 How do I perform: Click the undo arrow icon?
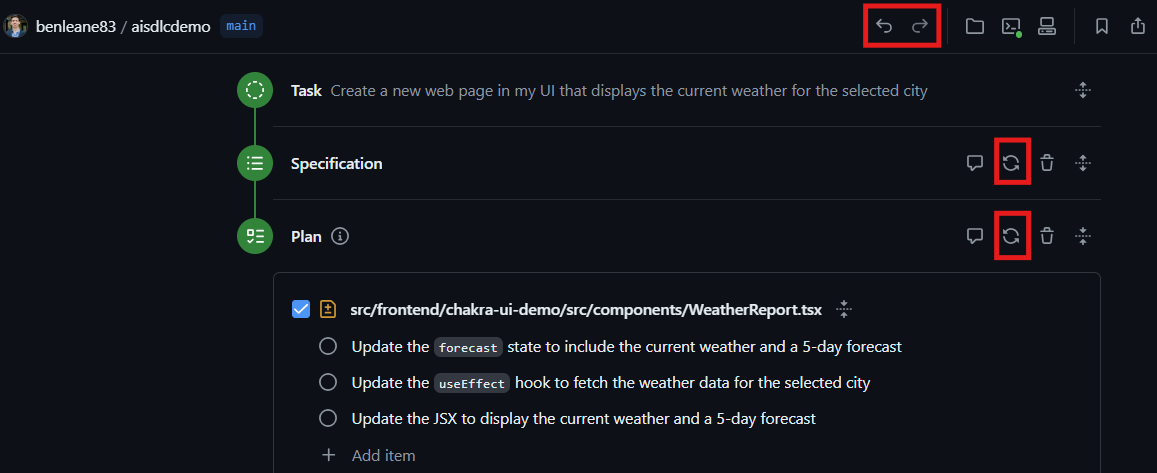point(884,27)
